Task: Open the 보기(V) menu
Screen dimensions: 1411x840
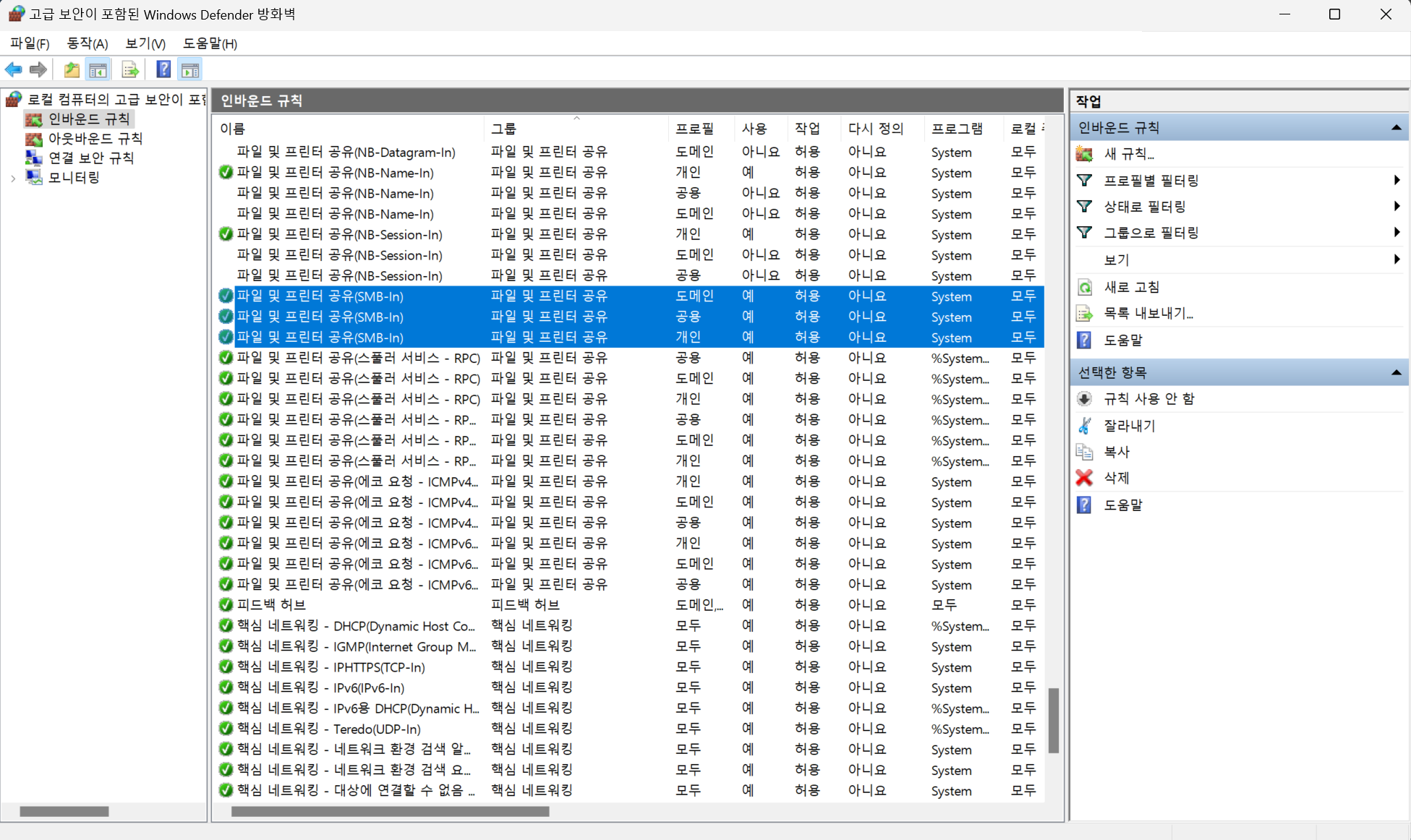Action: coord(145,43)
